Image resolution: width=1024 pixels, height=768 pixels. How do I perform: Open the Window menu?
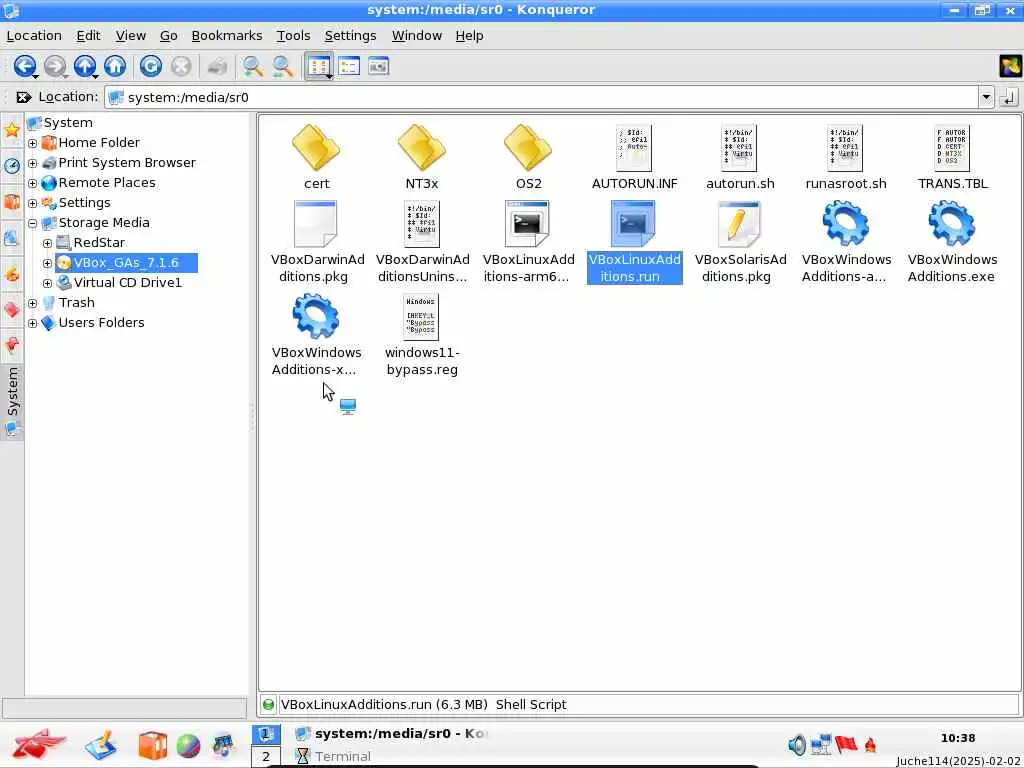click(417, 36)
